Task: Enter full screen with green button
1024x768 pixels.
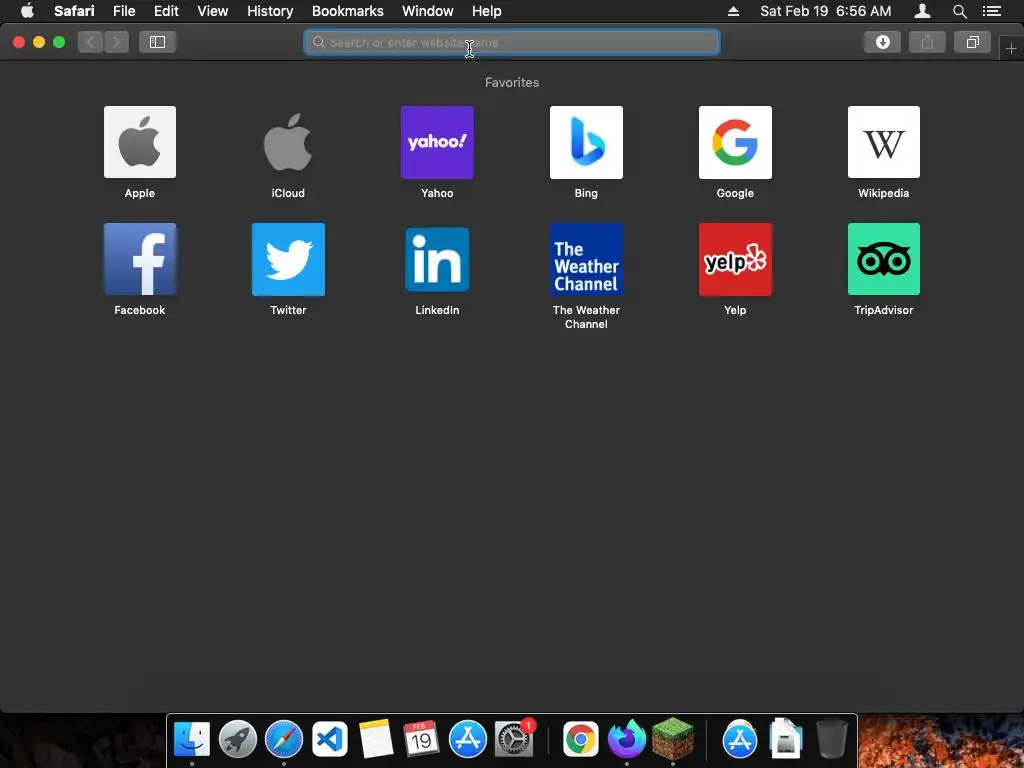Action: [59, 42]
